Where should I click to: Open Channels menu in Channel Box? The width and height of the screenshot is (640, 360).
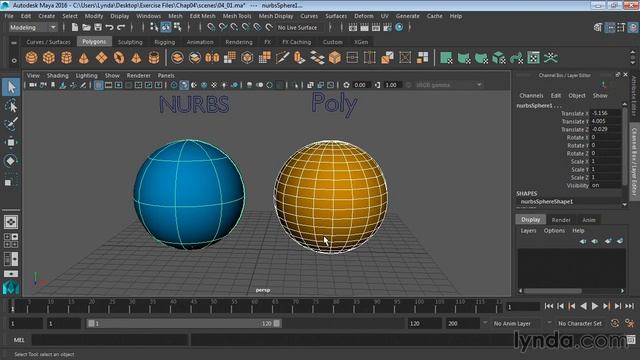531,95
